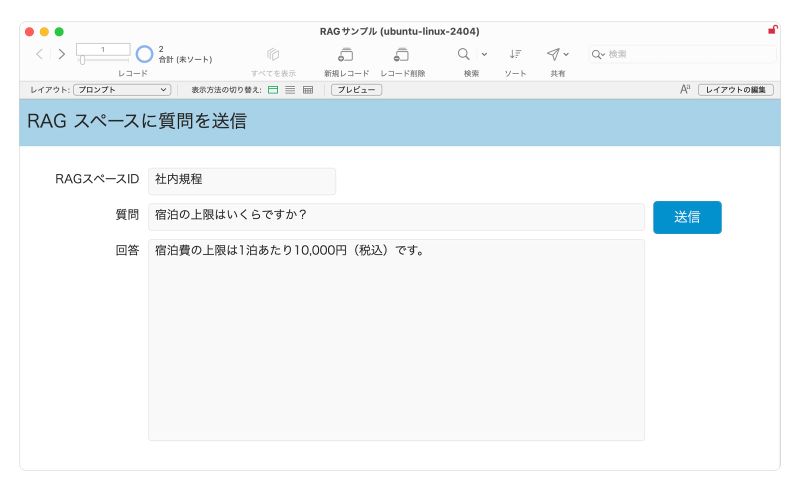The image size is (800, 489).
Task: Click the レイアウトの編集 button
Action: click(735, 90)
